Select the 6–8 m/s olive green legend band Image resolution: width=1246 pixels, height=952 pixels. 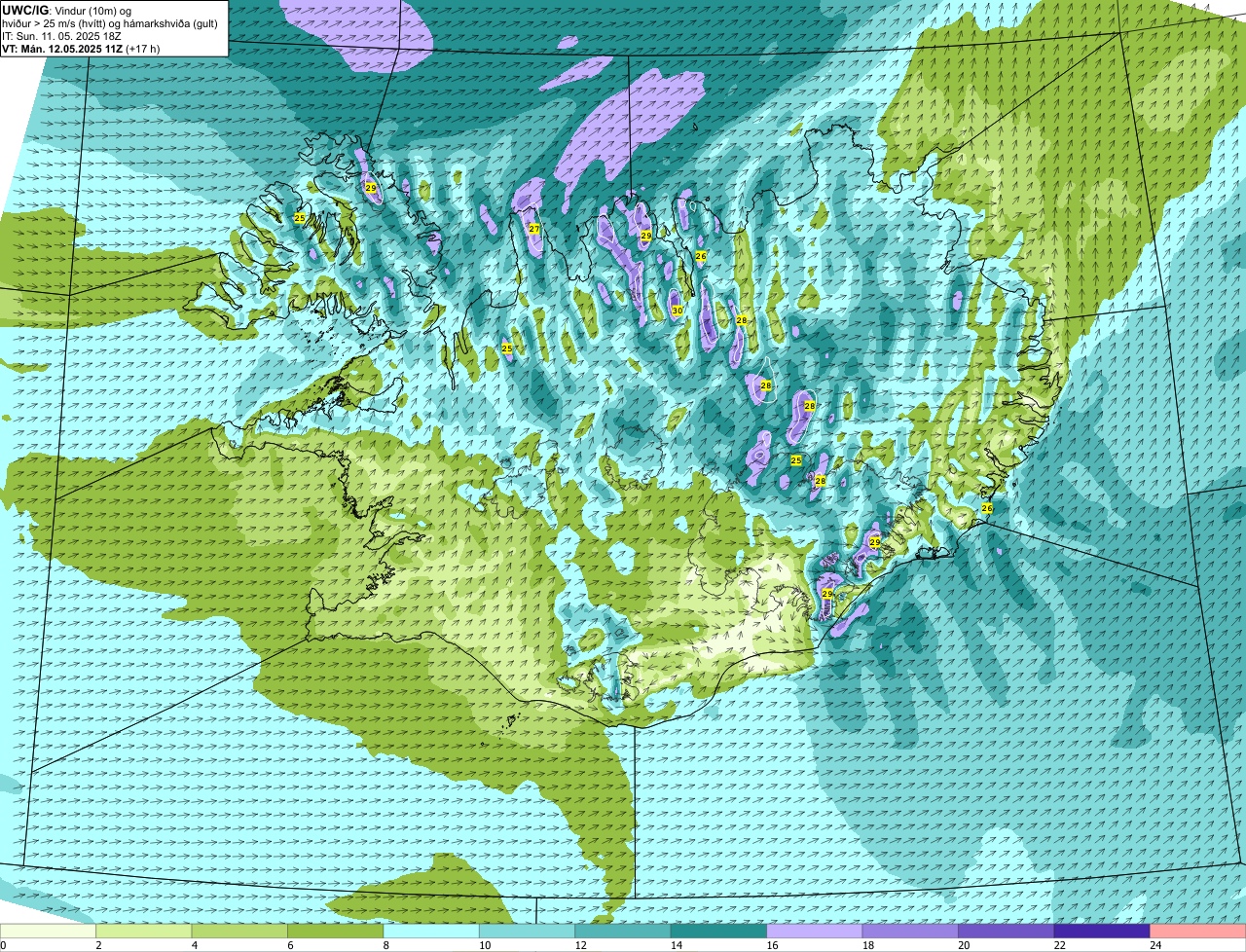click(336, 931)
